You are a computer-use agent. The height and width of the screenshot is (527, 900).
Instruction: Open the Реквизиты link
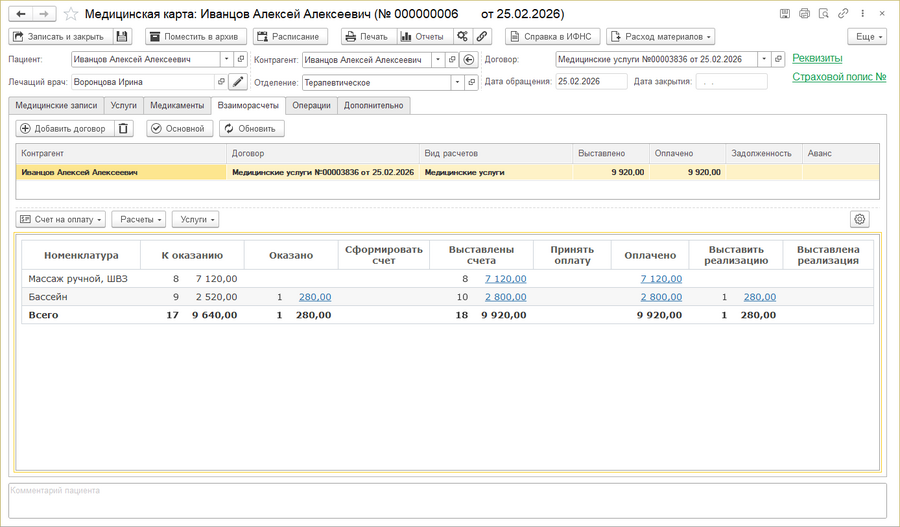pos(817,58)
